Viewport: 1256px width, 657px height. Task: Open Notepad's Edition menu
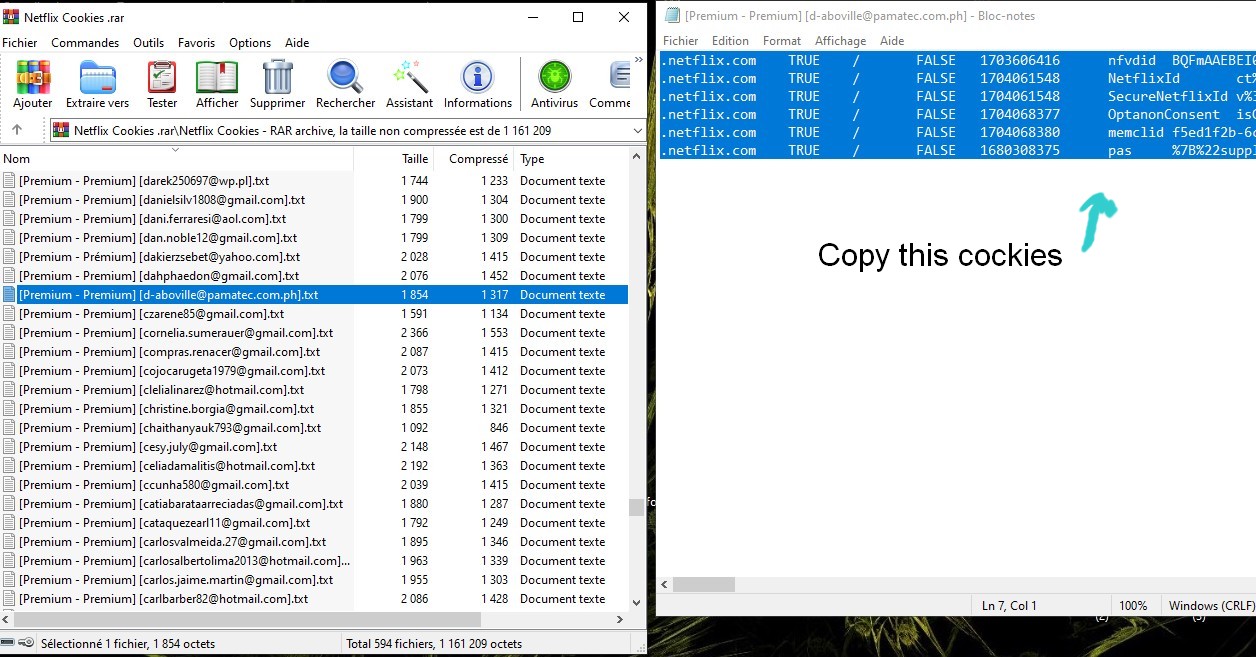[730, 41]
